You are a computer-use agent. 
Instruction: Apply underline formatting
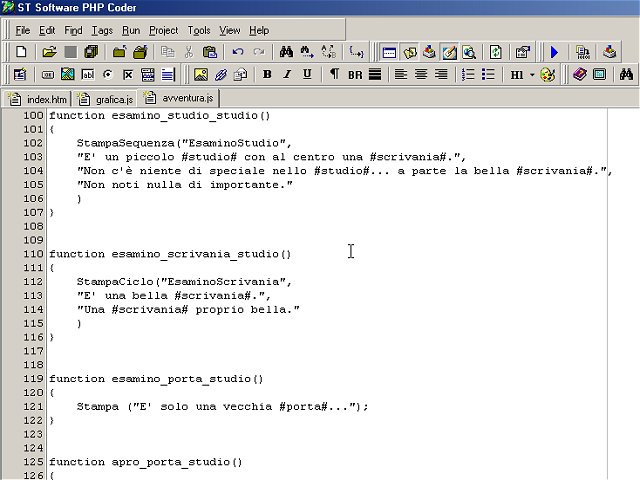pos(307,74)
